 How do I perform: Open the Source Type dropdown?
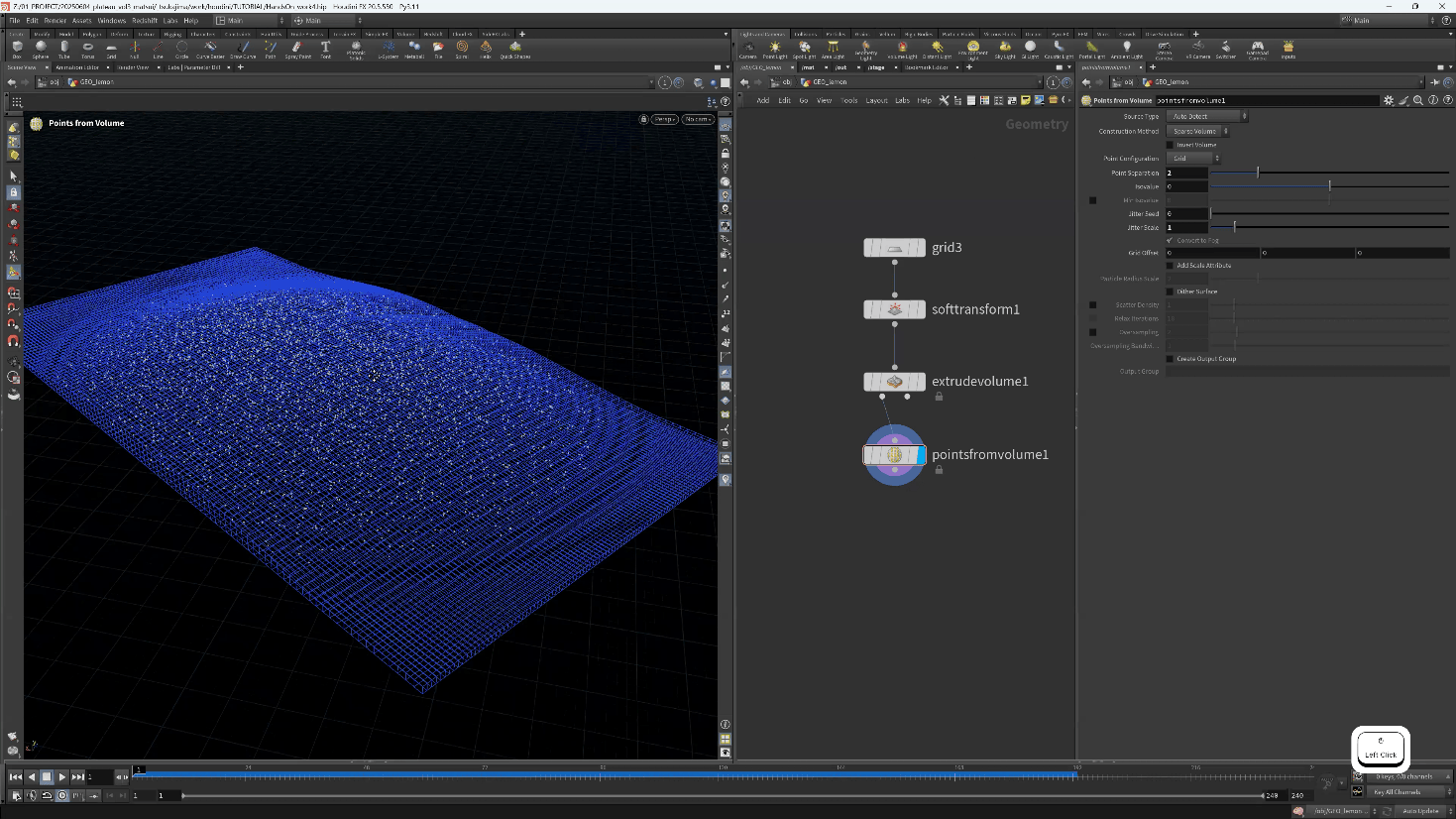click(x=1207, y=116)
